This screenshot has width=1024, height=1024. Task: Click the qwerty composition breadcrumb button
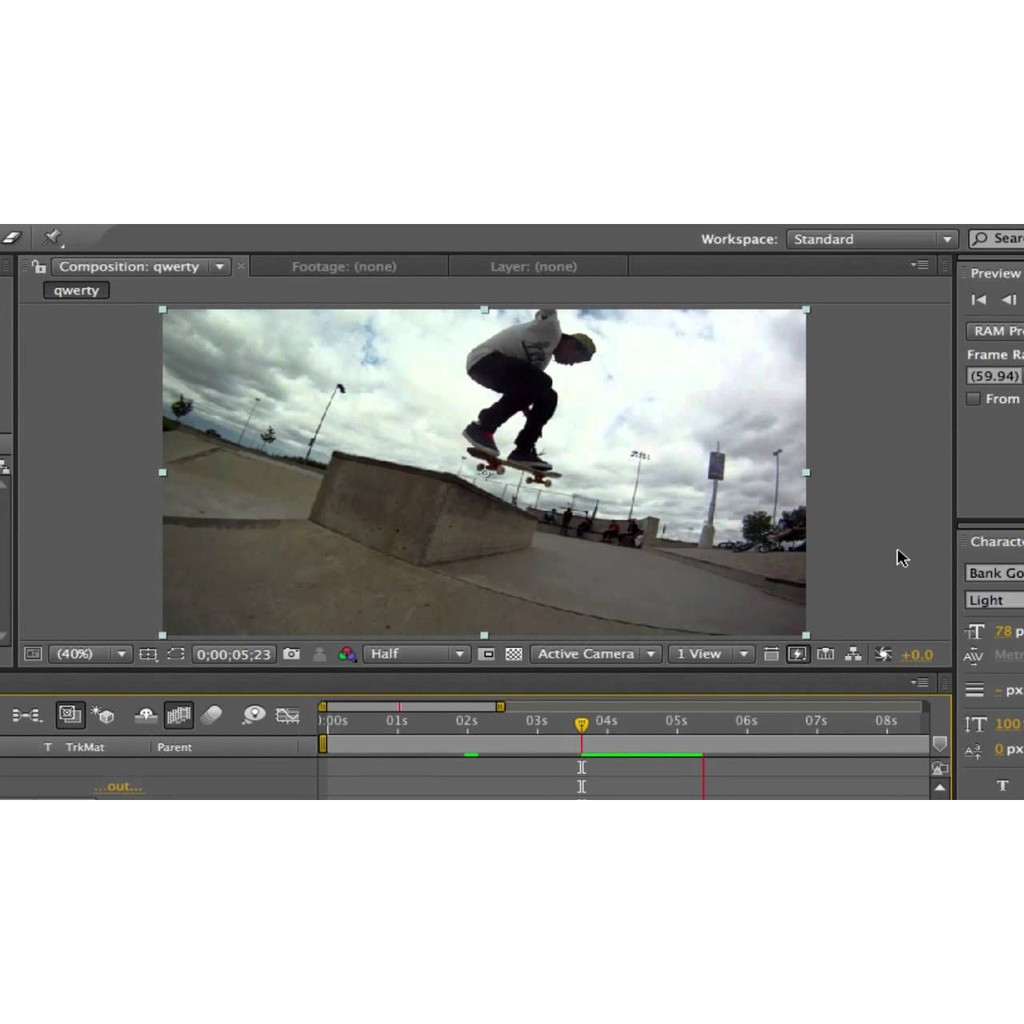76,291
